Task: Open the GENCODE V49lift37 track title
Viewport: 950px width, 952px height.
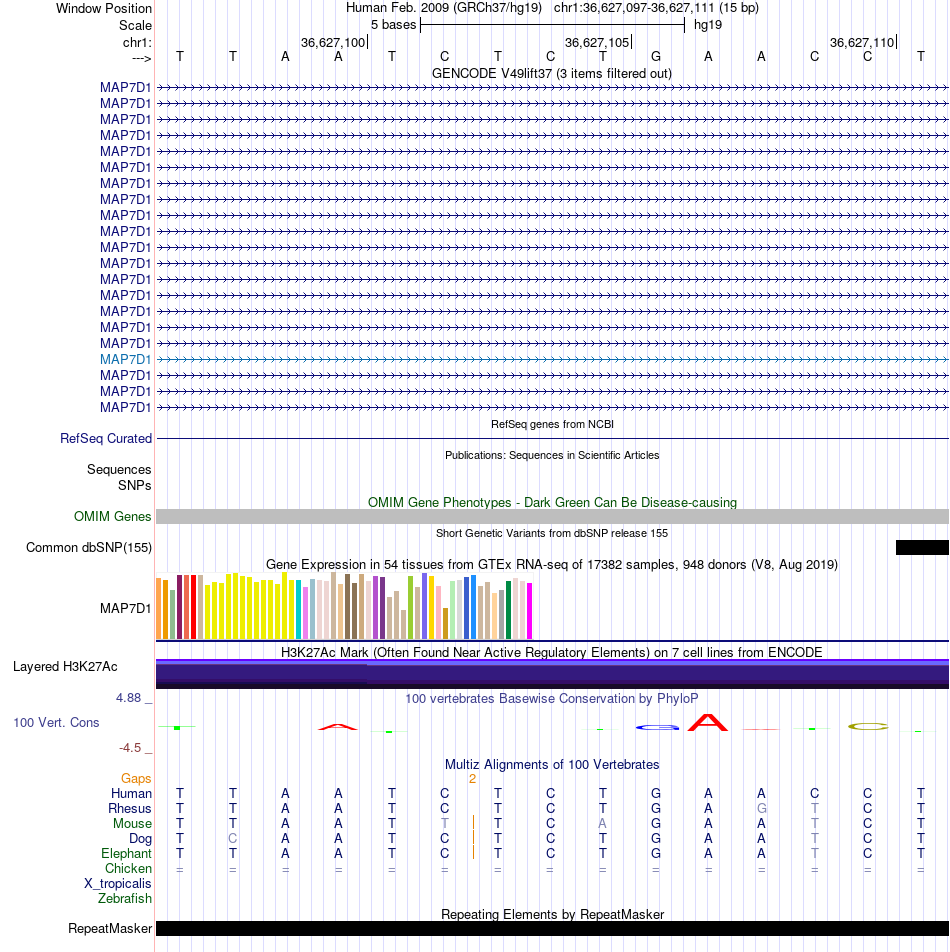Action: pos(552,73)
